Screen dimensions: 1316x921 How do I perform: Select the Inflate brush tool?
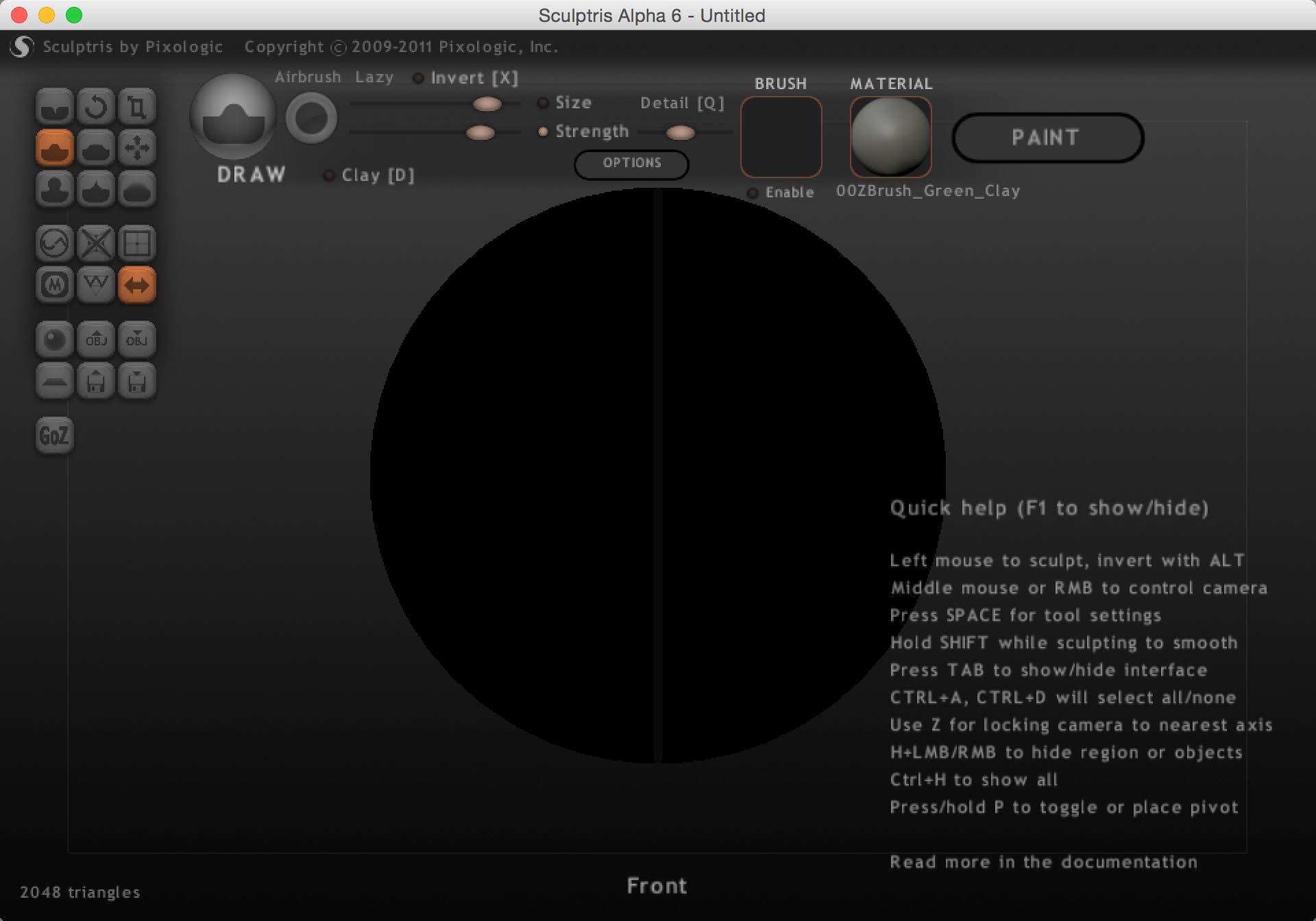pyautogui.click(x=55, y=189)
